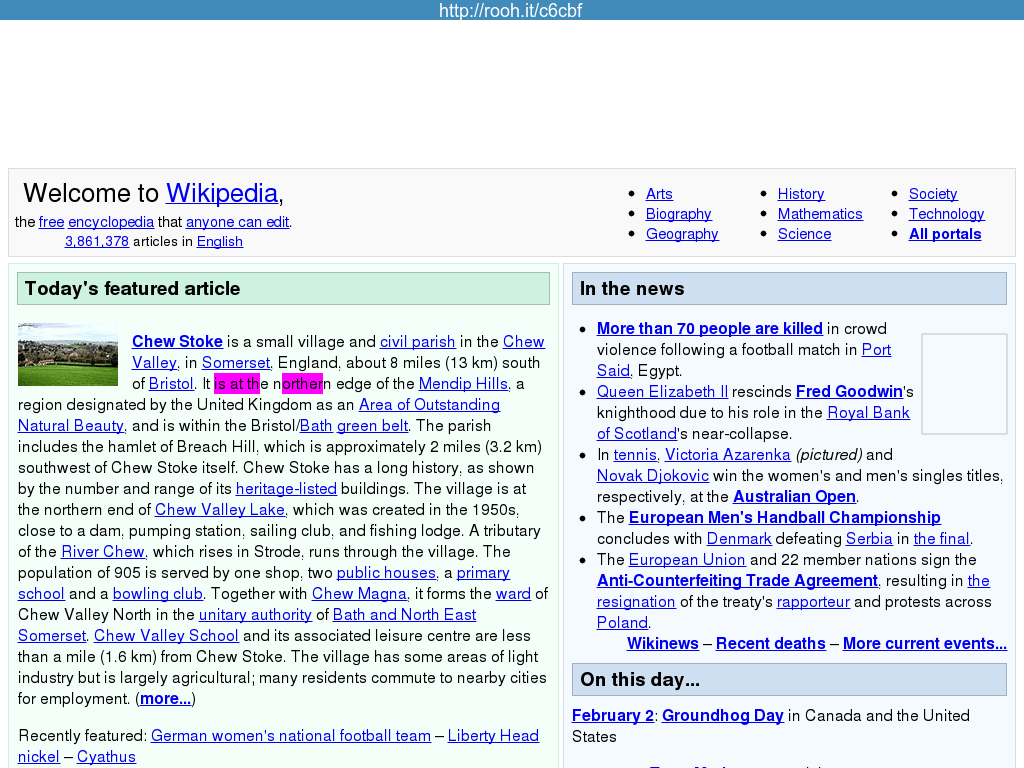Open the Fred Goodwin news link
Viewport: 1024px width, 768px height.
pos(849,391)
